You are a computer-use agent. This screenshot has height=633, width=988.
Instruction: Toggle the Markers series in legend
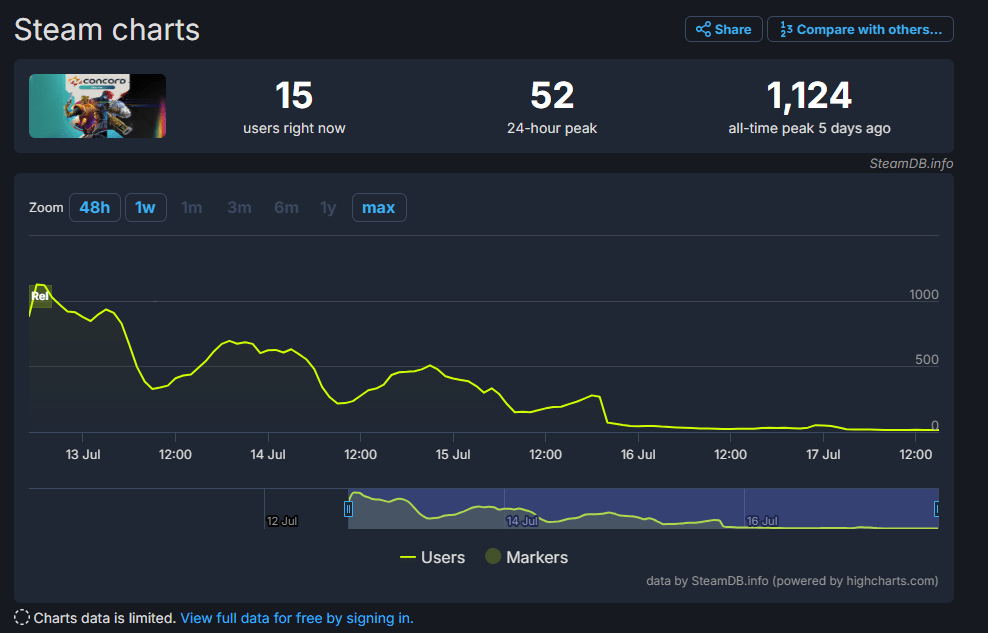[527, 557]
